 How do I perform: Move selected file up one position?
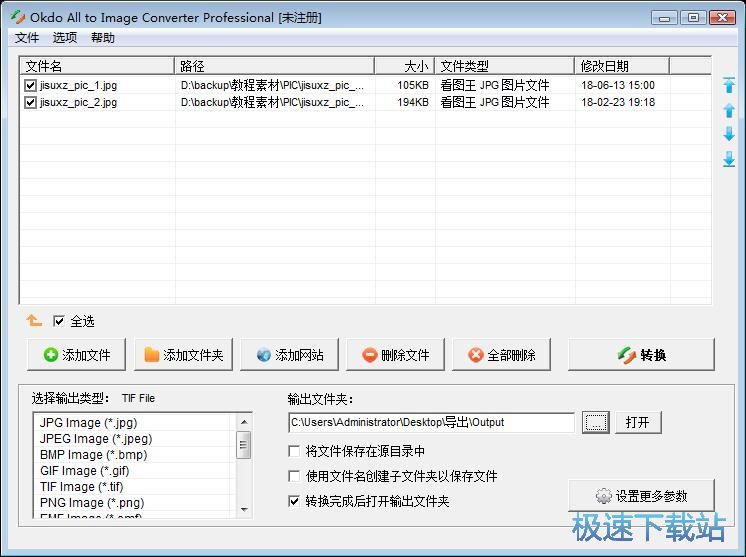pyautogui.click(x=729, y=110)
